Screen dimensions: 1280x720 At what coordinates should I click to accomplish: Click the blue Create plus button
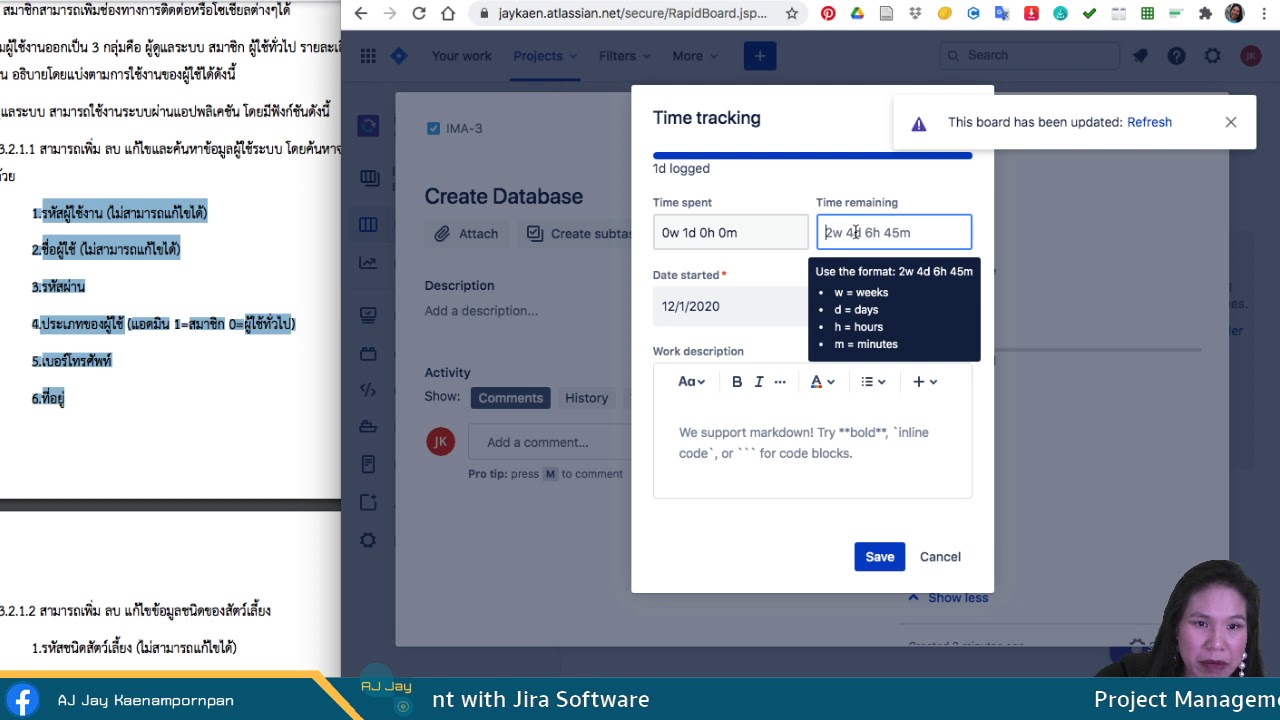pos(760,56)
